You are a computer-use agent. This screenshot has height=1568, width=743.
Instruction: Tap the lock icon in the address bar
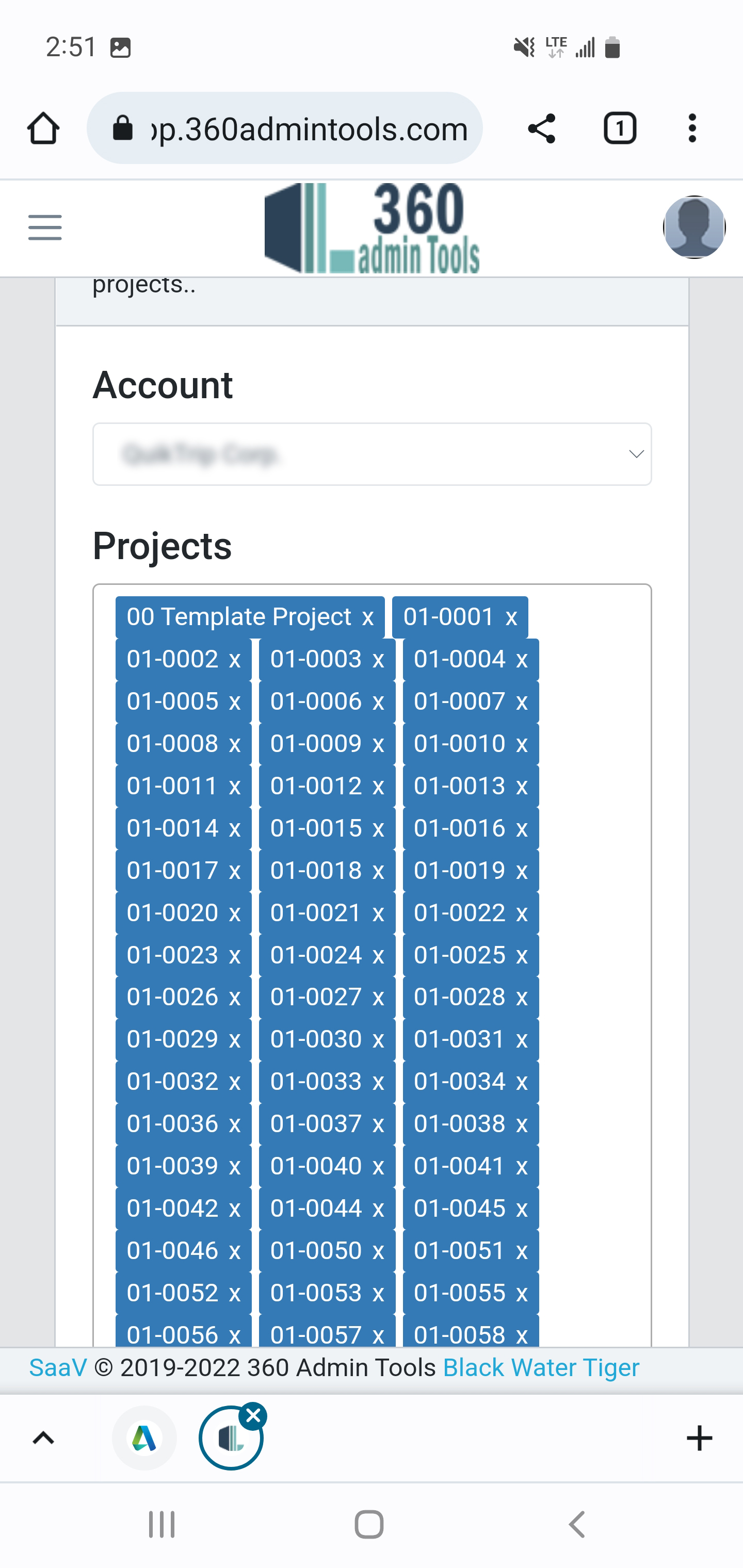tap(122, 128)
